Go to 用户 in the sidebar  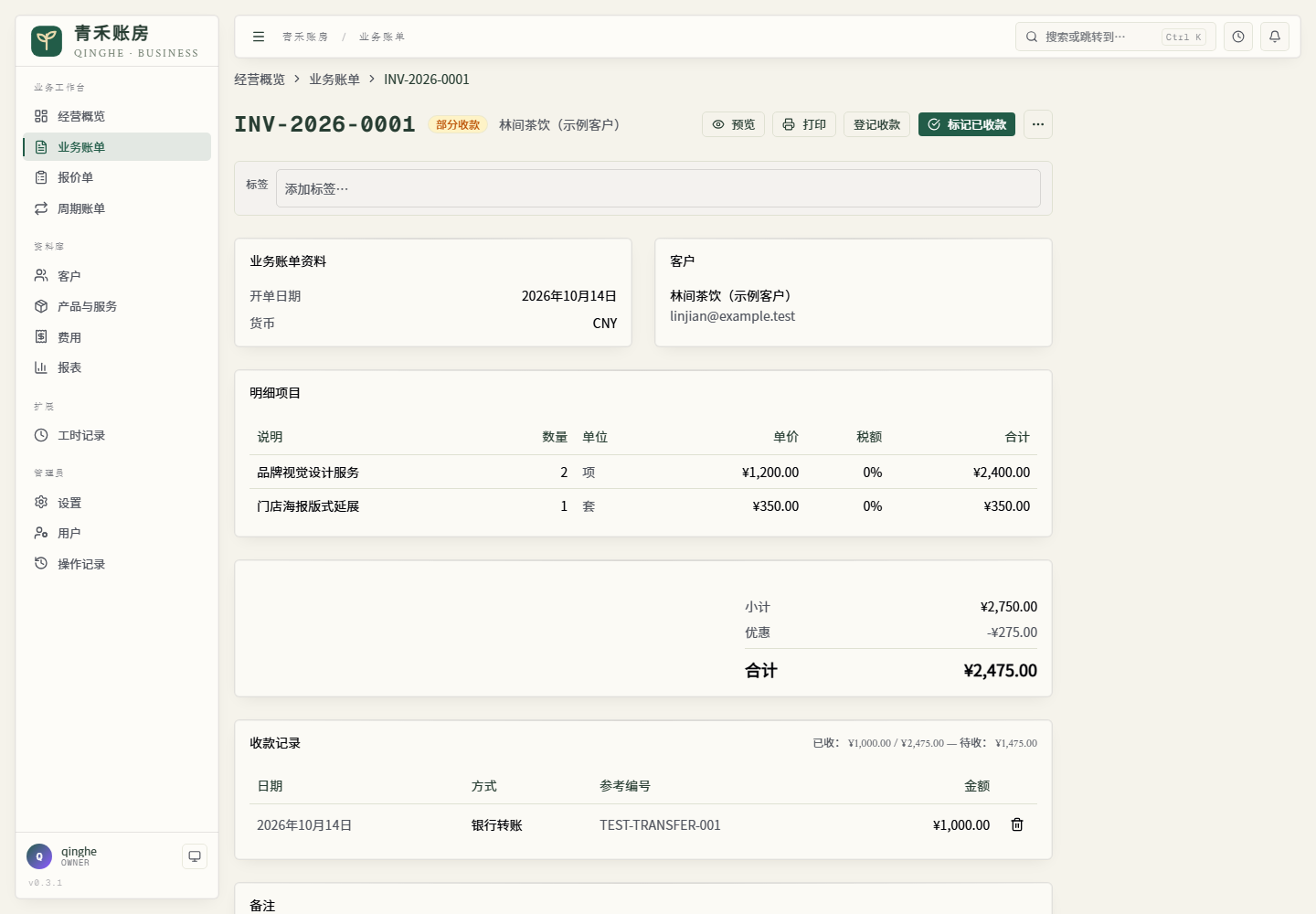[117, 533]
